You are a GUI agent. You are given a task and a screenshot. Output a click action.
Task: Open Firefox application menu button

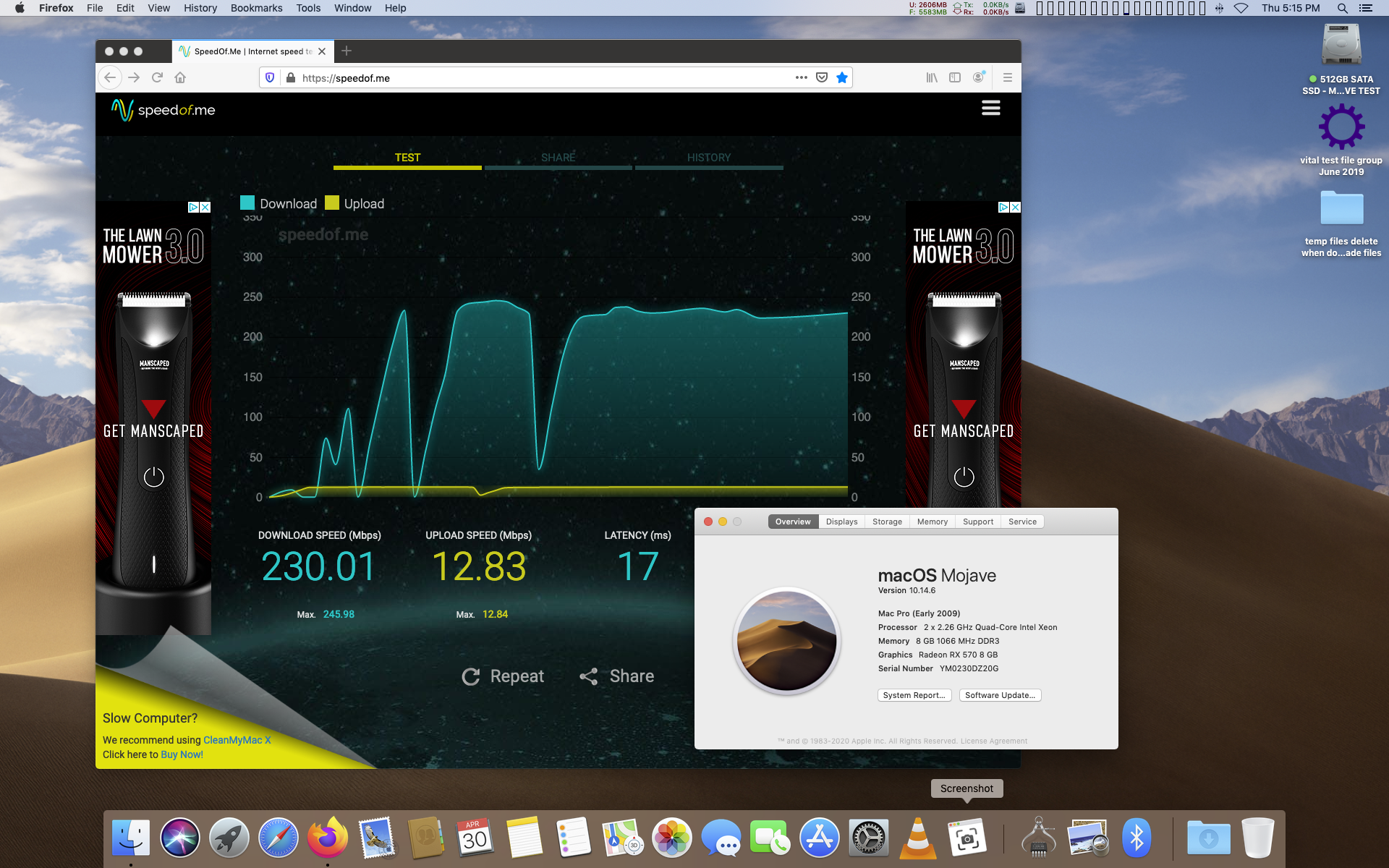click(1007, 77)
